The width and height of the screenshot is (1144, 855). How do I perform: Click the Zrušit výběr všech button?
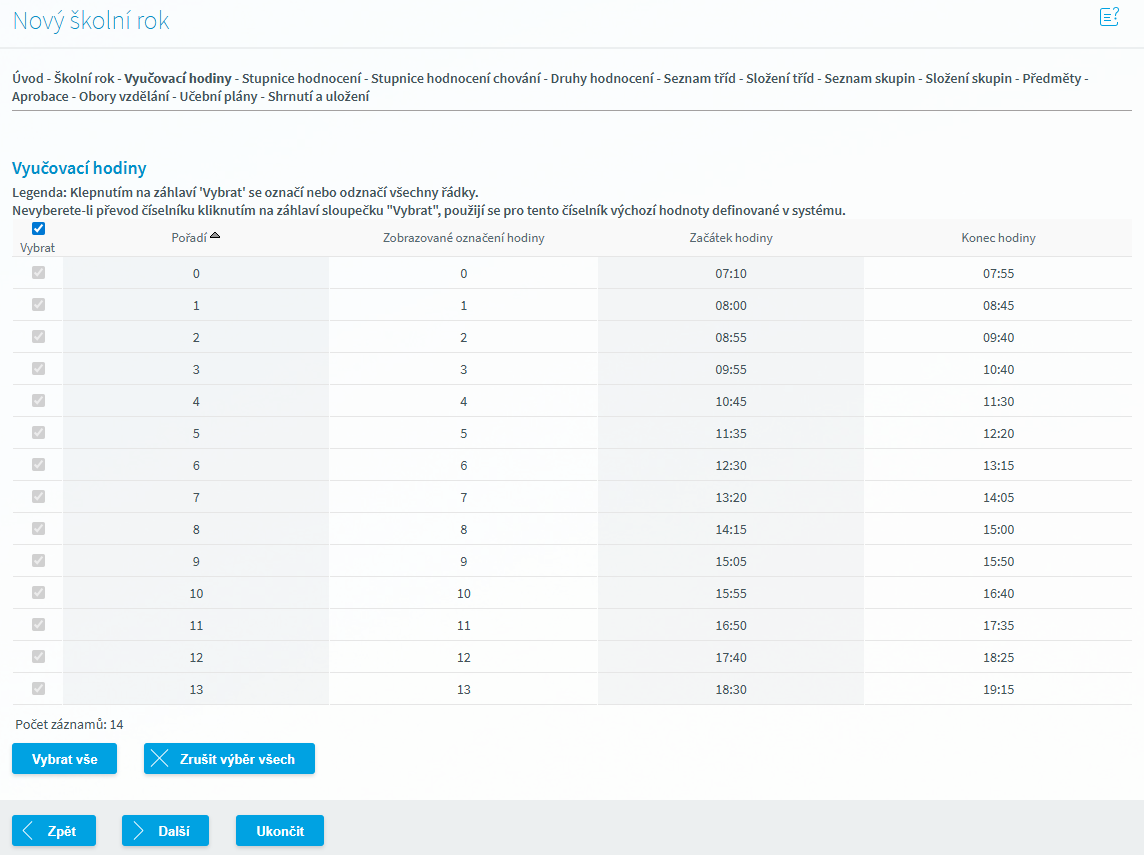coord(229,759)
